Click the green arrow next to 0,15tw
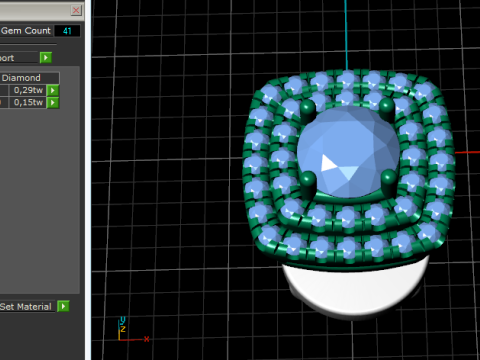 pos(53,103)
